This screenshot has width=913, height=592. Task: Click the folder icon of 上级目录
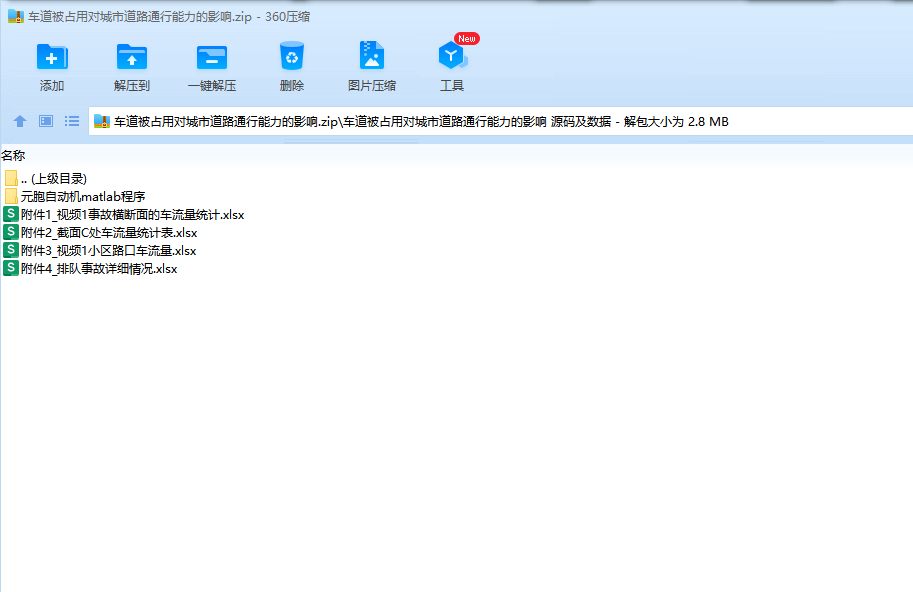tap(10, 178)
